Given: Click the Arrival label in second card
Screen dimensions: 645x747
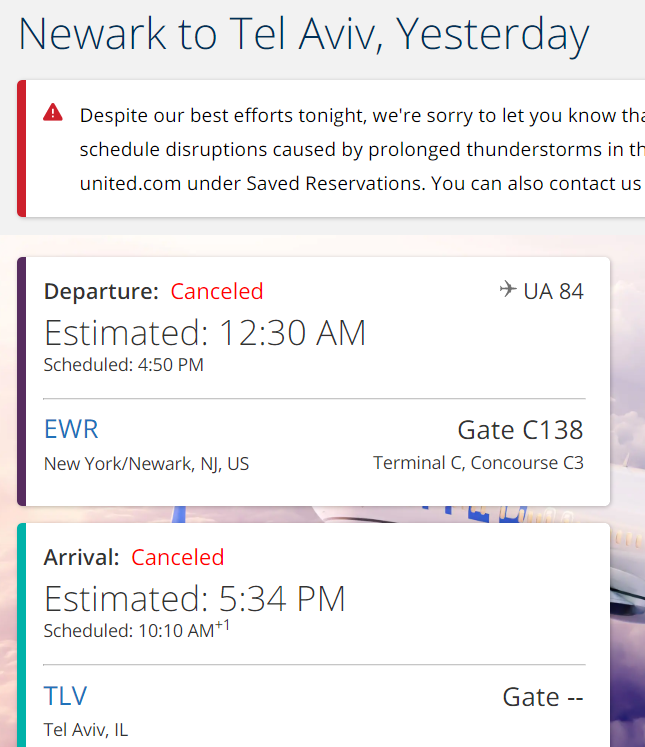Looking at the screenshot, I should coord(81,557).
